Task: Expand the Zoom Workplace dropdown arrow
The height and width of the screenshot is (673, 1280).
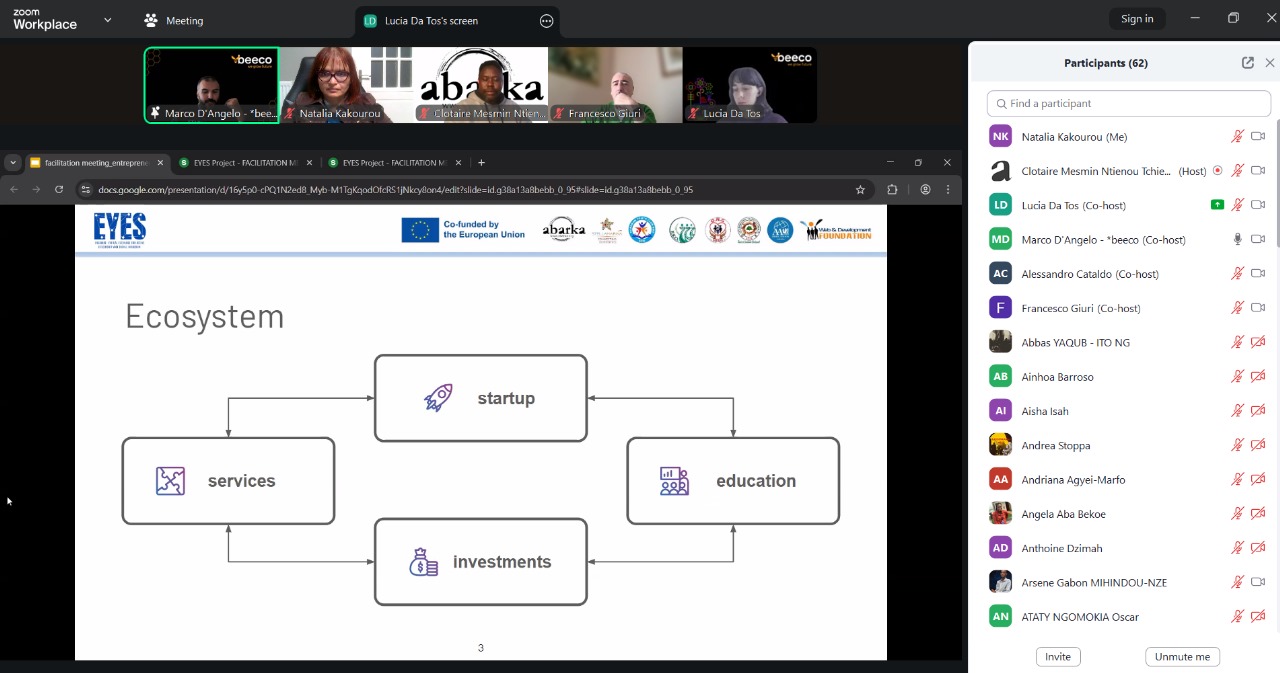Action: (x=108, y=20)
